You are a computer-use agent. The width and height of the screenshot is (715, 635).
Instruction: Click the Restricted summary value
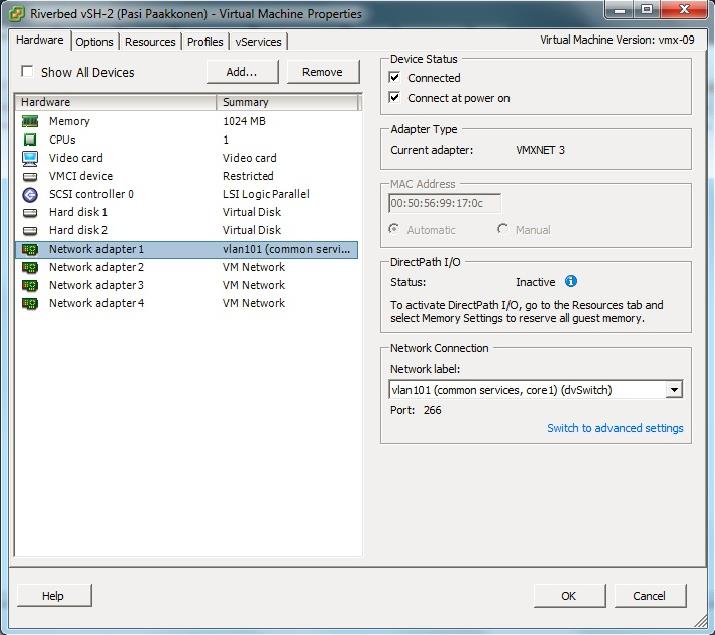click(x=248, y=176)
